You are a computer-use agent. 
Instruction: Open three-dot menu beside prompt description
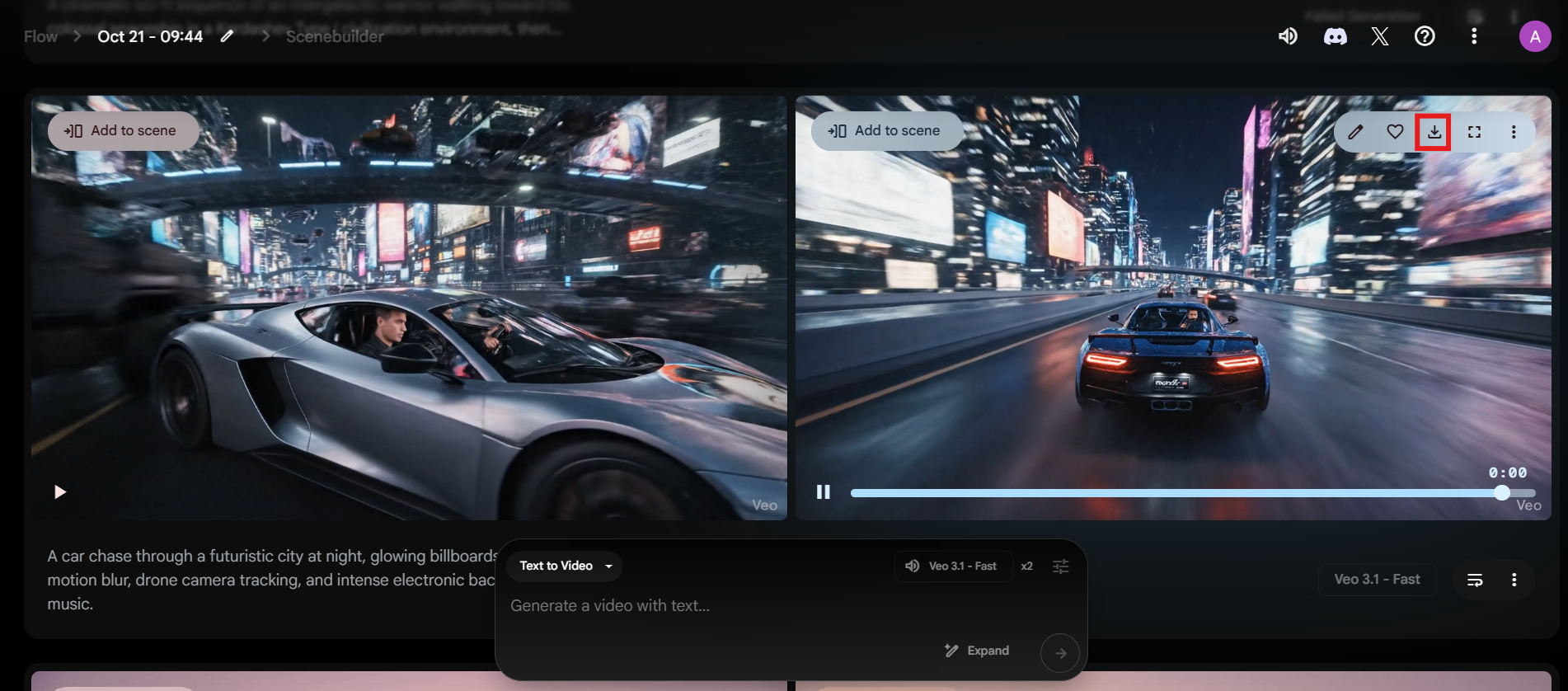coord(1514,580)
